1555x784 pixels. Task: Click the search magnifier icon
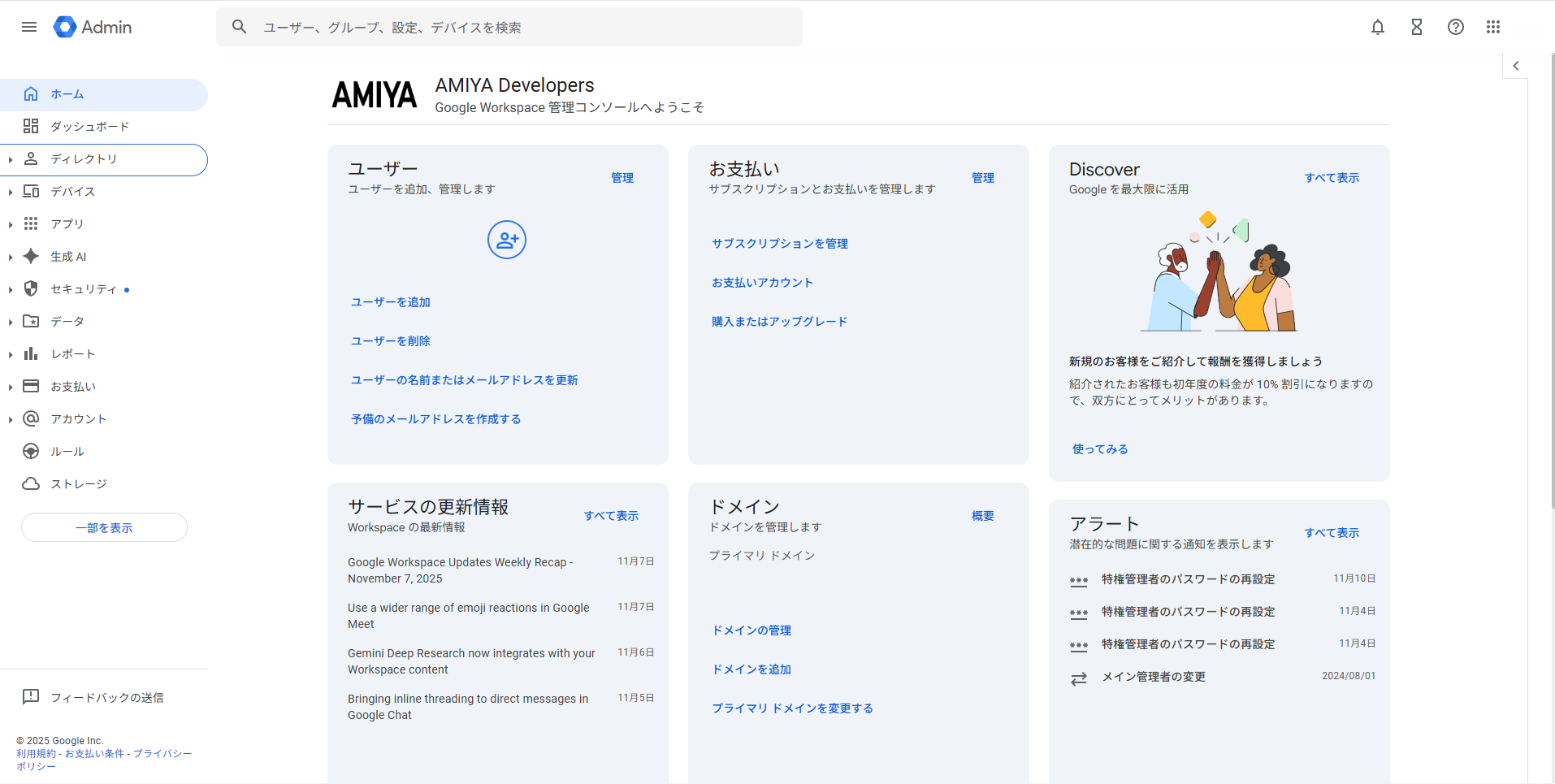click(x=239, y=27)
